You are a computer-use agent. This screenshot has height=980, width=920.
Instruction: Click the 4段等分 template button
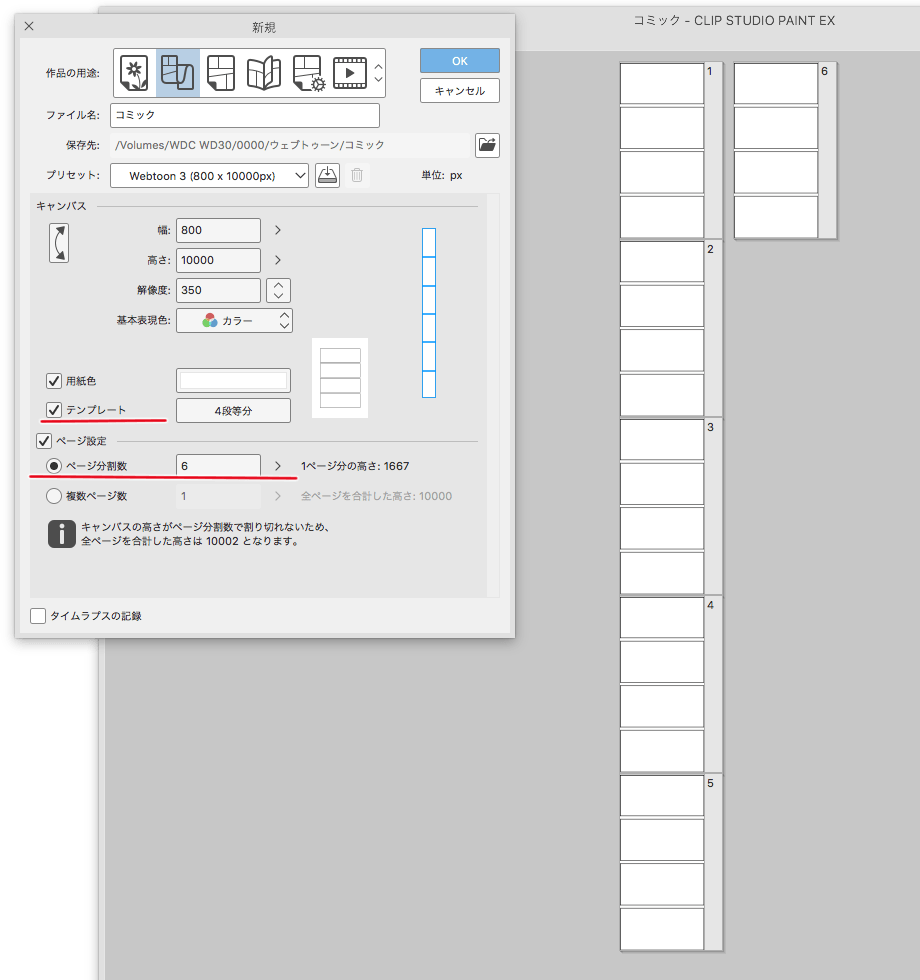click(233, 410)
